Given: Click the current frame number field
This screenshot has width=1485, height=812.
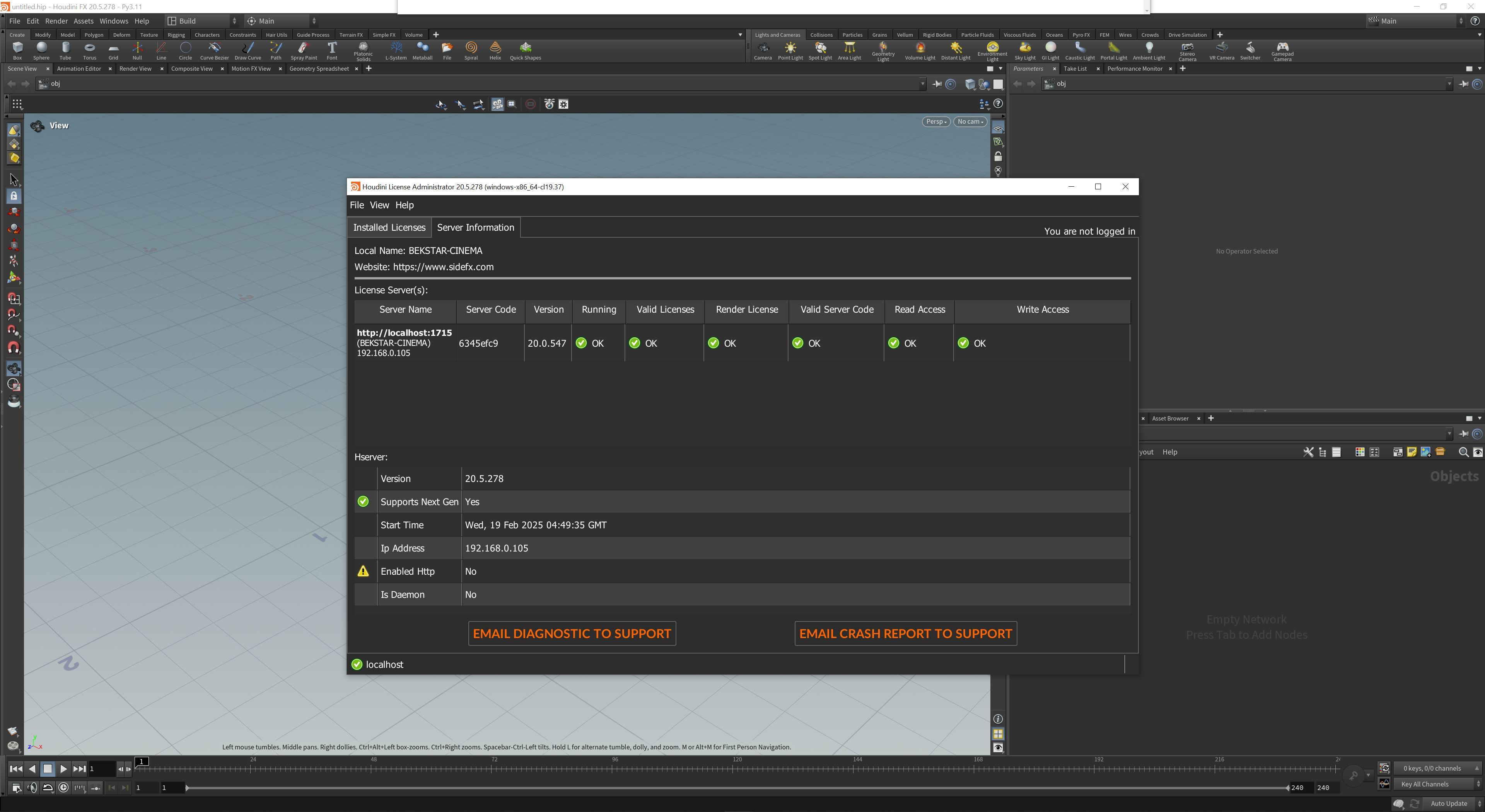Looking at the screenshot, I should 102,769.
